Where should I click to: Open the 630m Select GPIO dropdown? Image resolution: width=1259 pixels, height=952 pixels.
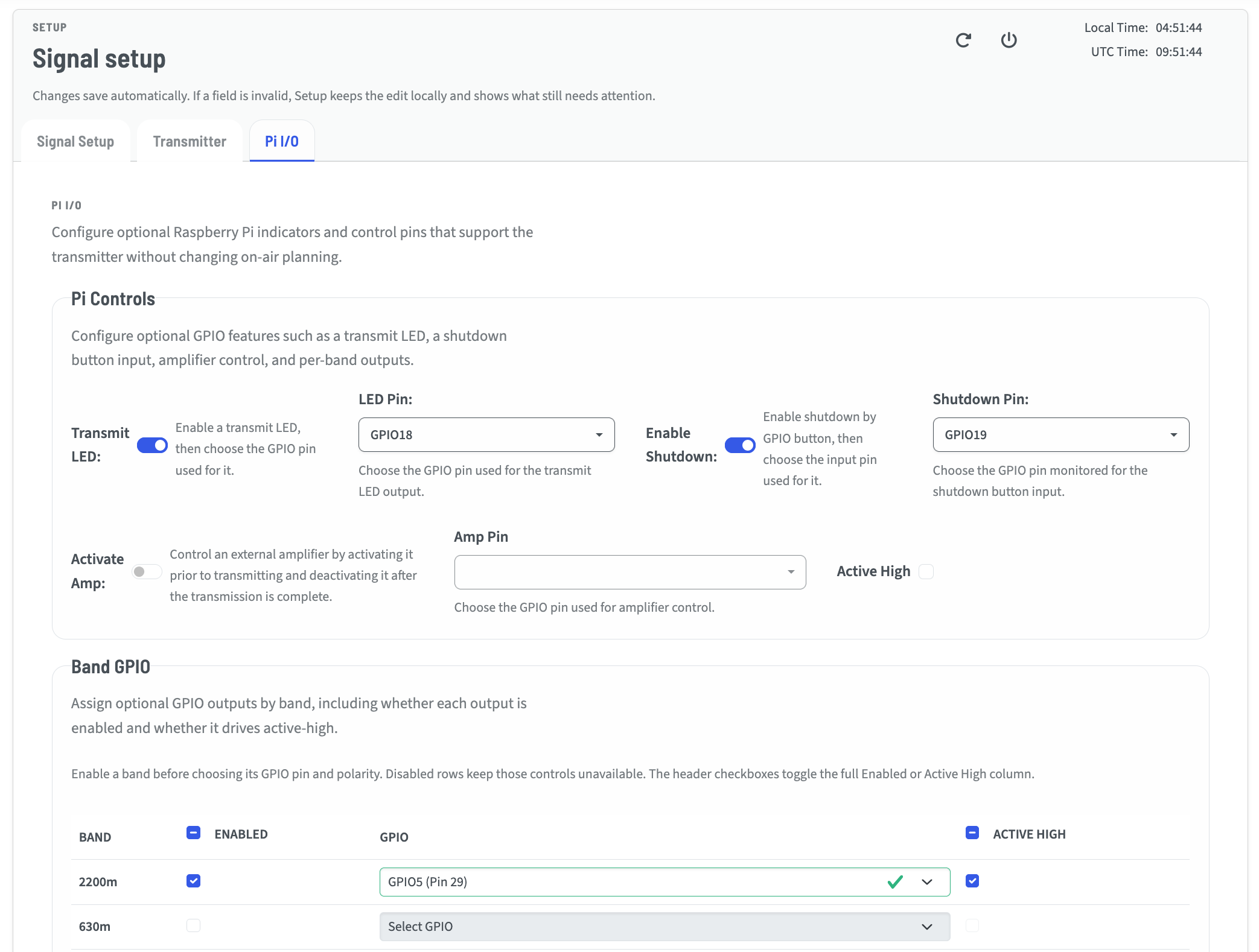[x=665, y=927]
